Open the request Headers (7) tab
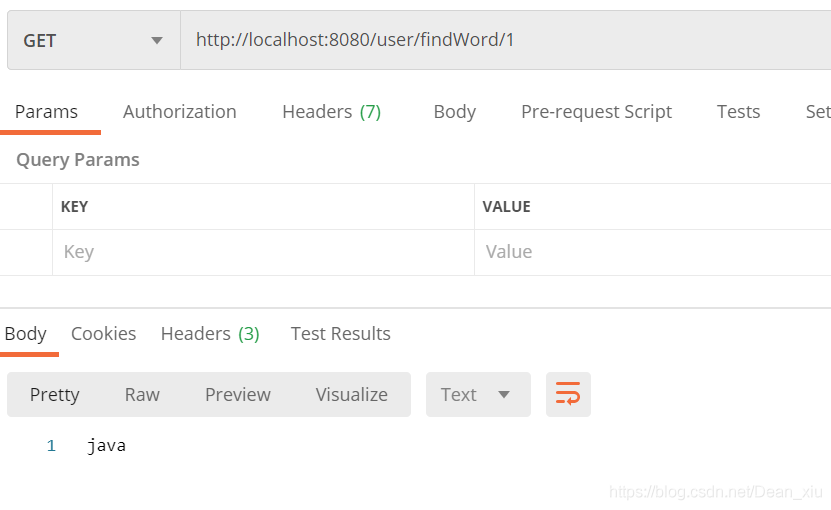This screenshot has height=510, width=831. point(332,112)
